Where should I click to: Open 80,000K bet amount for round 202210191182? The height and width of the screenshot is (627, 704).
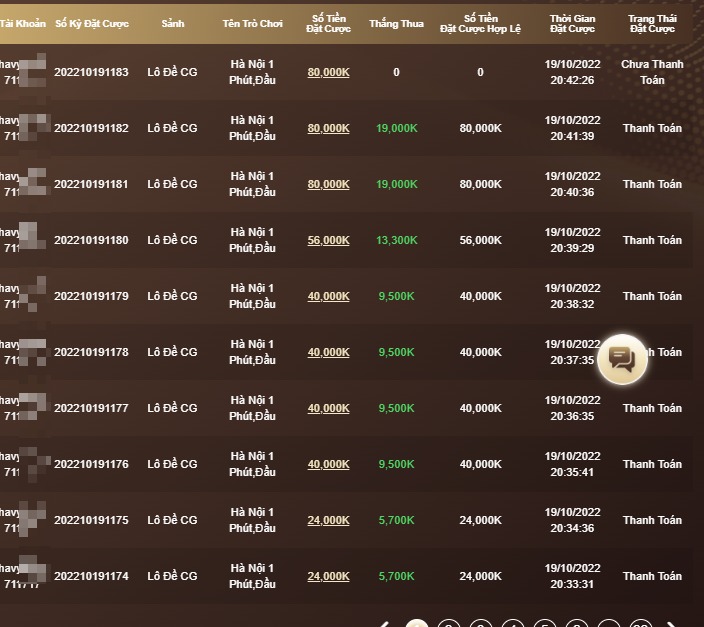click(328, 128)
